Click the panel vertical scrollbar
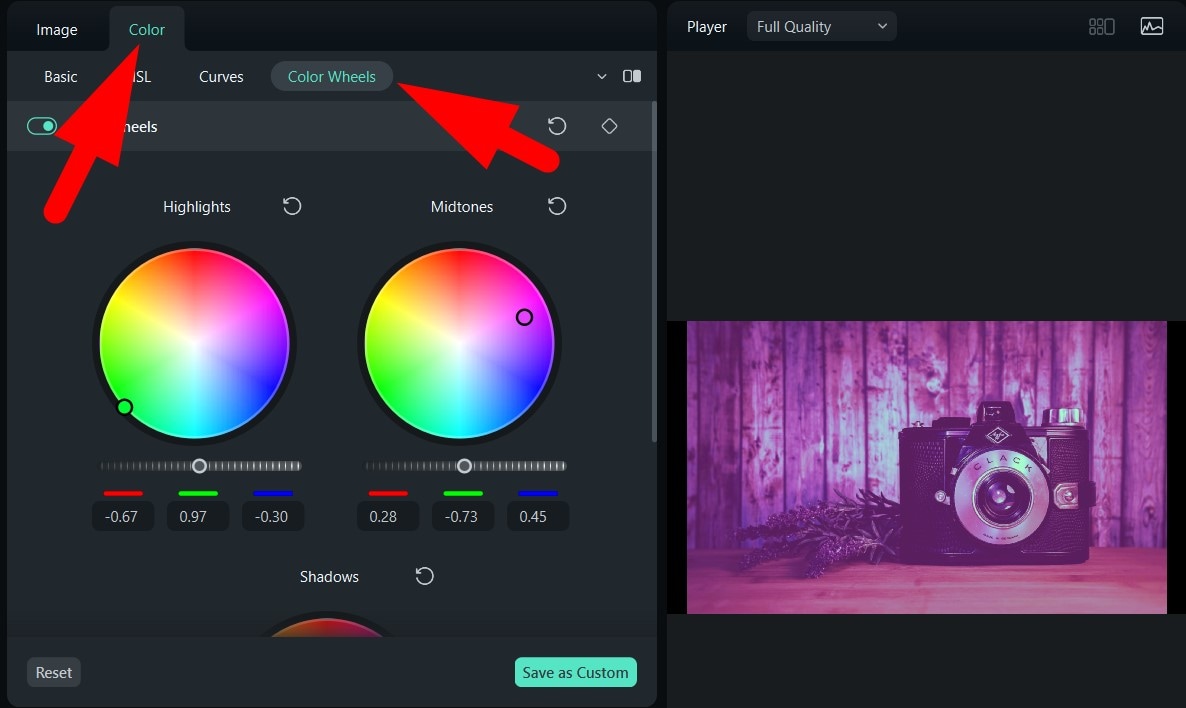This screenshot has width=1186, height=708. point(654,272)
